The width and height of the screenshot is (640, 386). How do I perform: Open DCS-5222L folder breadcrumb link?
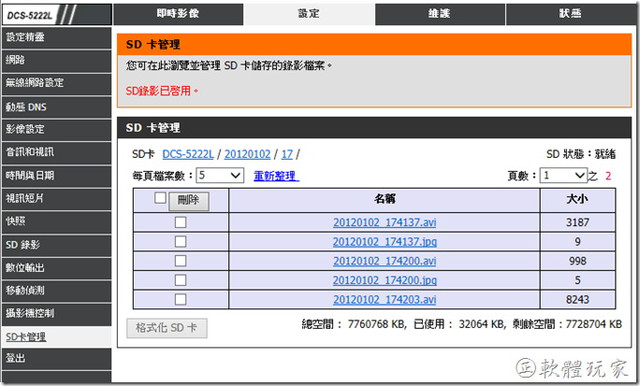tap(188, 154)
